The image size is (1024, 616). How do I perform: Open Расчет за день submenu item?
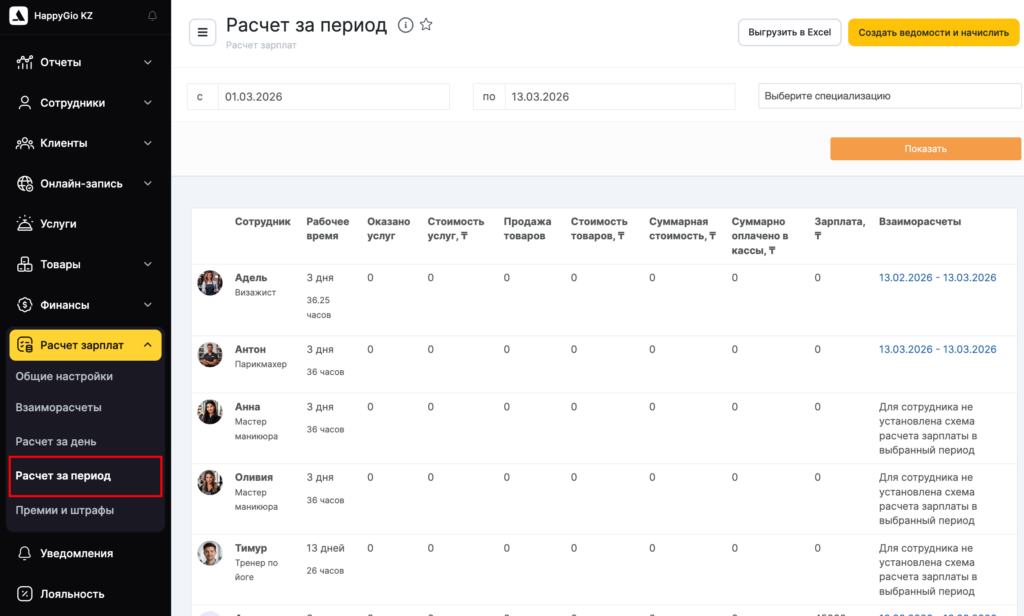click(x=56, y=441)
